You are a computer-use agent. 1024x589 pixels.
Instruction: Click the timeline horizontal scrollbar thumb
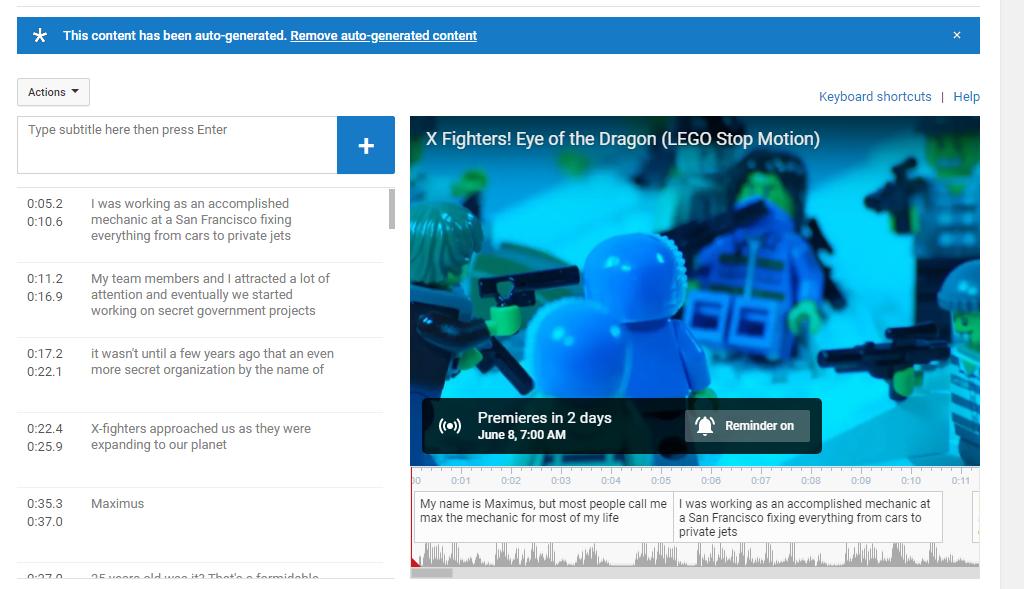432,573
